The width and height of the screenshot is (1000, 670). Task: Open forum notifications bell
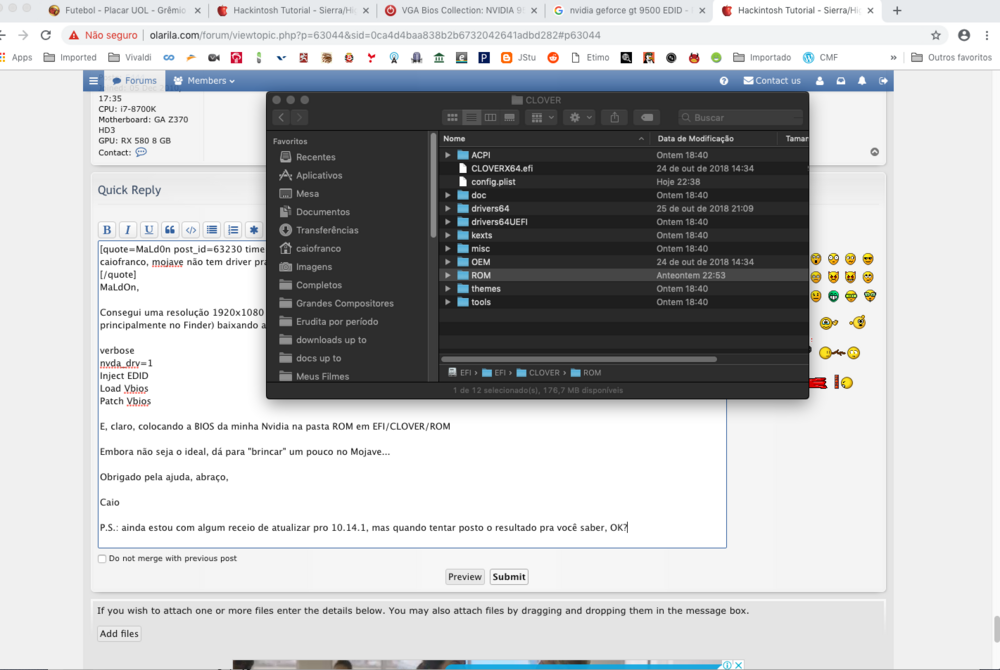tap(860, 80)
